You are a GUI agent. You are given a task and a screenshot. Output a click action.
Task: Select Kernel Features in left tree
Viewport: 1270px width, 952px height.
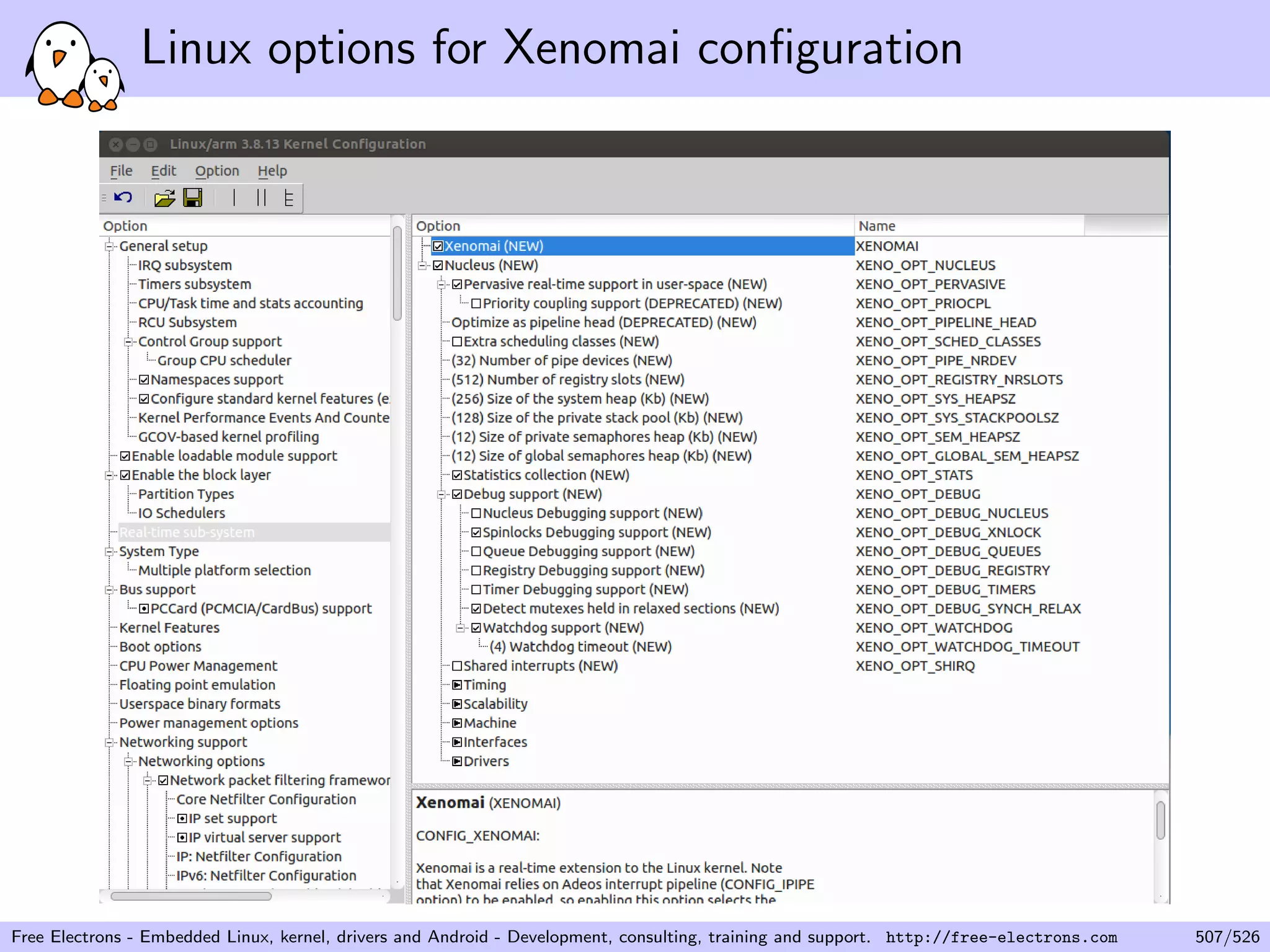coord(169,628)
